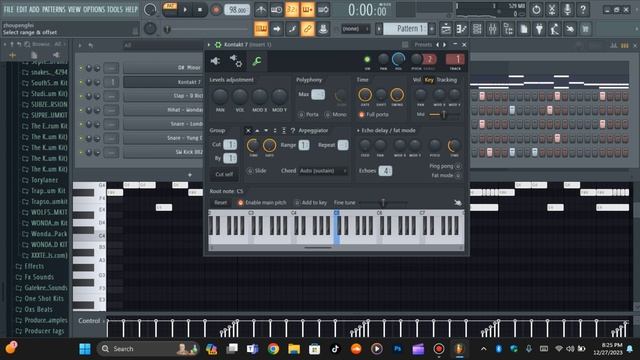Turn off arpeggiator using the X icon
640x360 pixels.
point(248,131)
